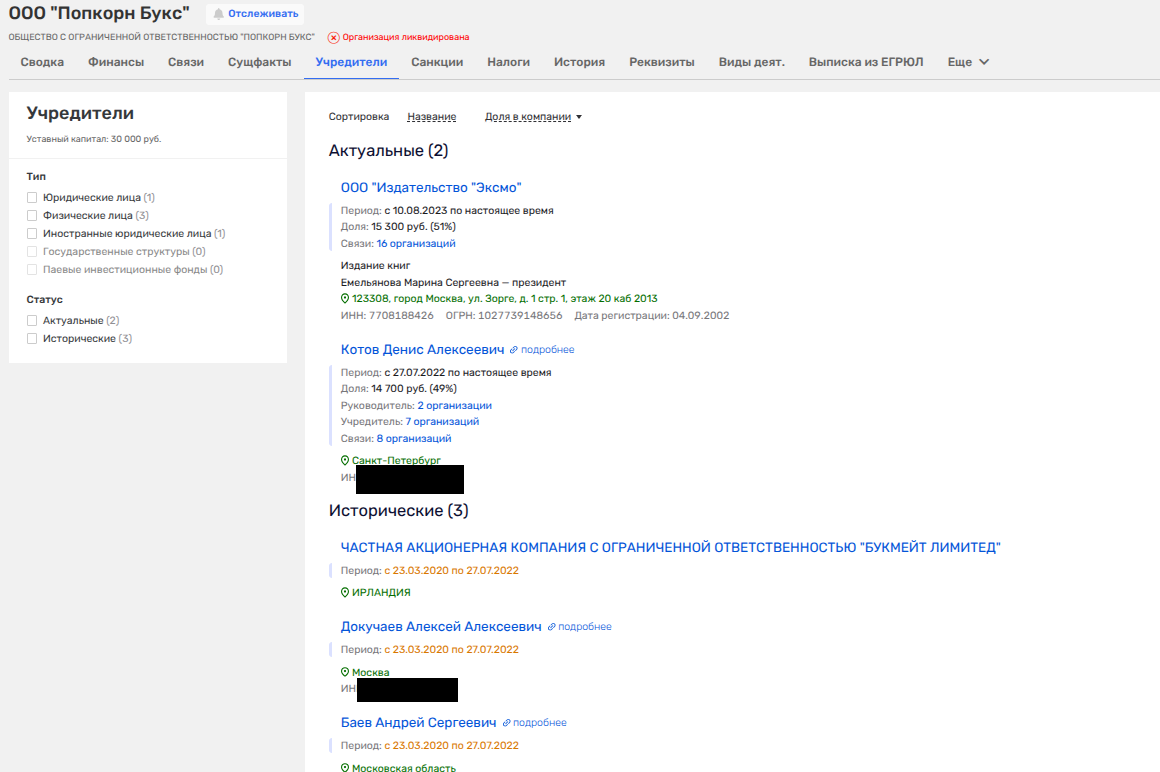Open БУКМЕЙТ ЛИМИТЕД company page
This screenshot has width=1160, height=772.
click(x=670, y=547)
